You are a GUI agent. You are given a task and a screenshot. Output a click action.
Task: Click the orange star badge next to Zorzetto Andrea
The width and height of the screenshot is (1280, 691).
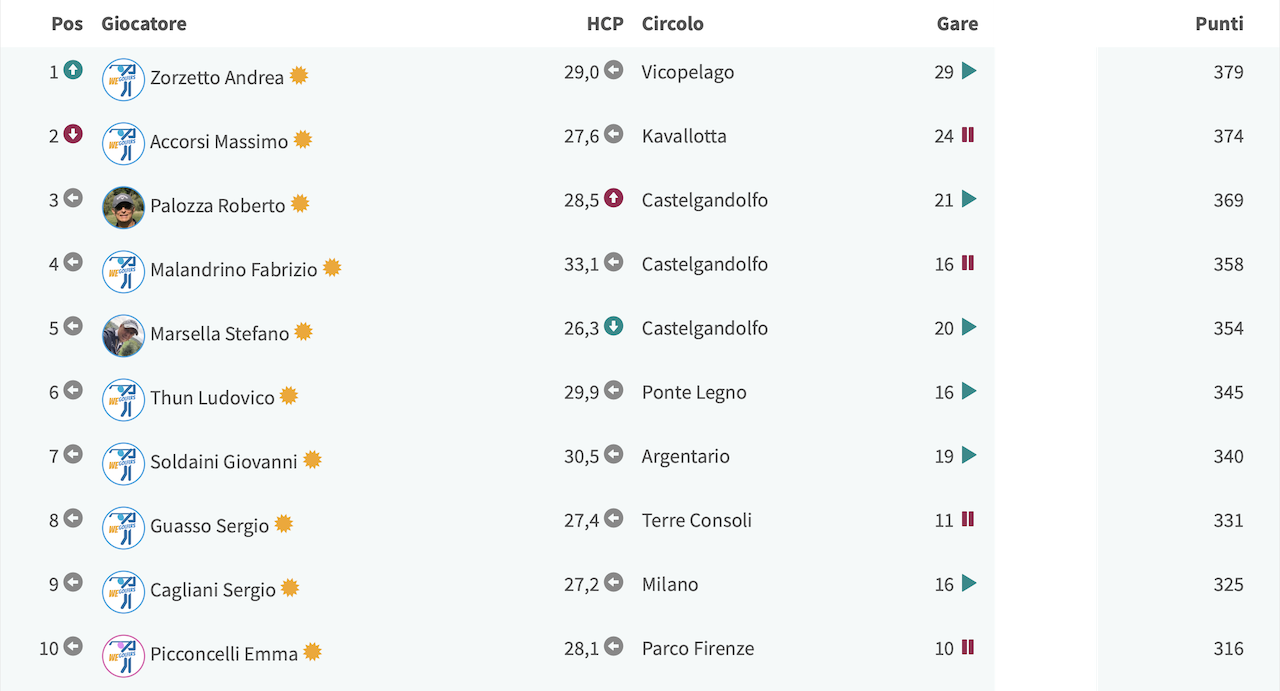coord(299,76)
